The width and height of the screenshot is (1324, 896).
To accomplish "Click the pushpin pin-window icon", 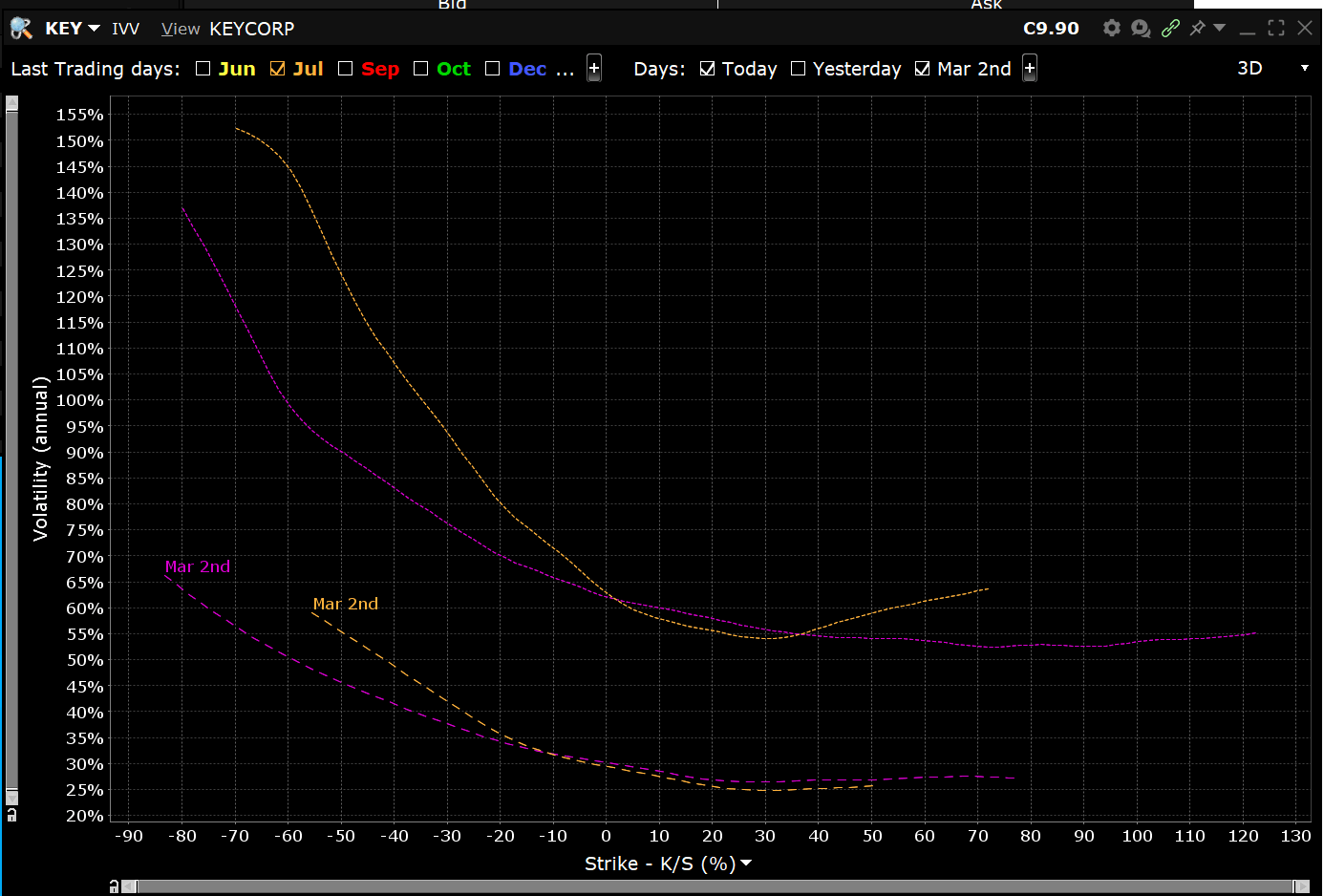I will coord(1197,29).
